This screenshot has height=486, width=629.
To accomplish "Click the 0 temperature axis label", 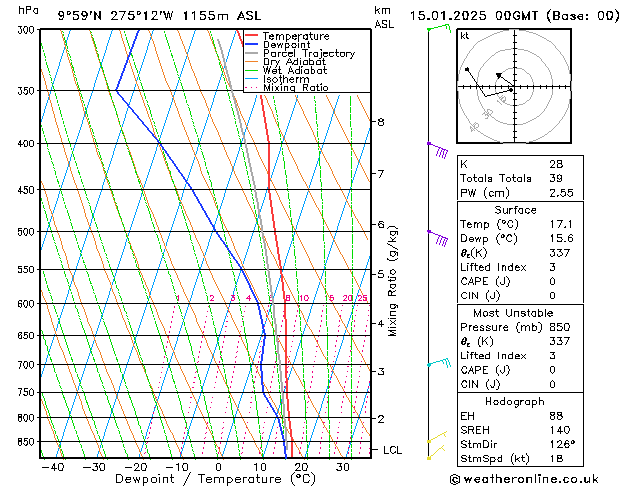I will pos(218,467).
